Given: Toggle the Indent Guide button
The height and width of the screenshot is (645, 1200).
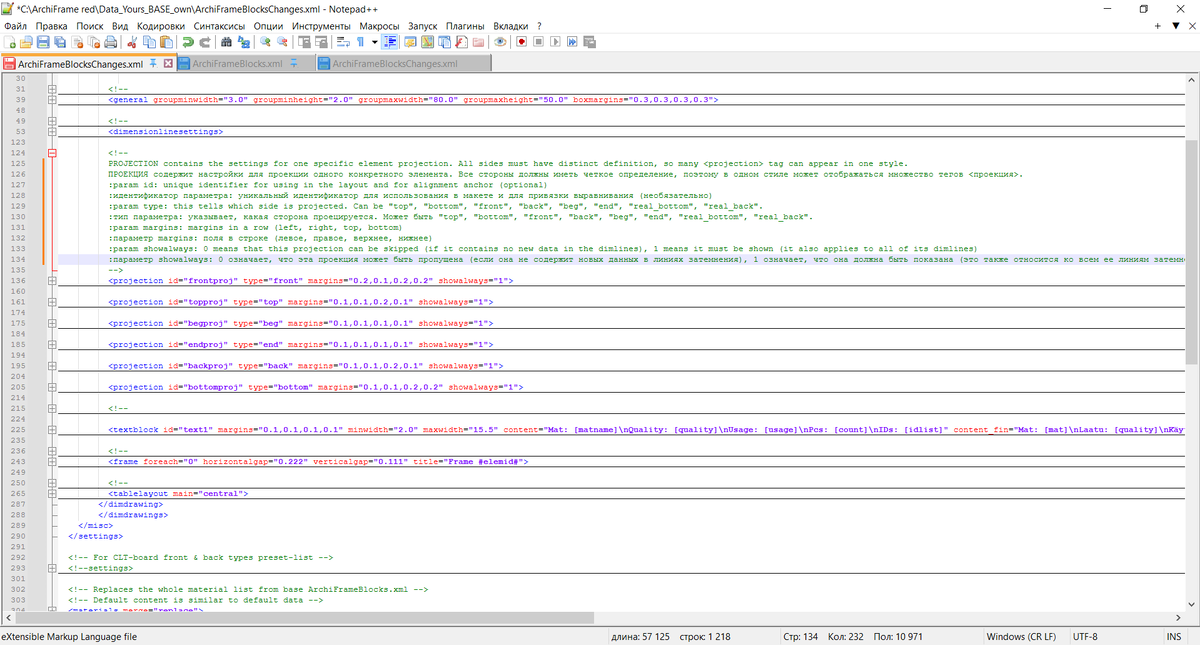Looking at the screenshot, I should [x=390, y=42].
